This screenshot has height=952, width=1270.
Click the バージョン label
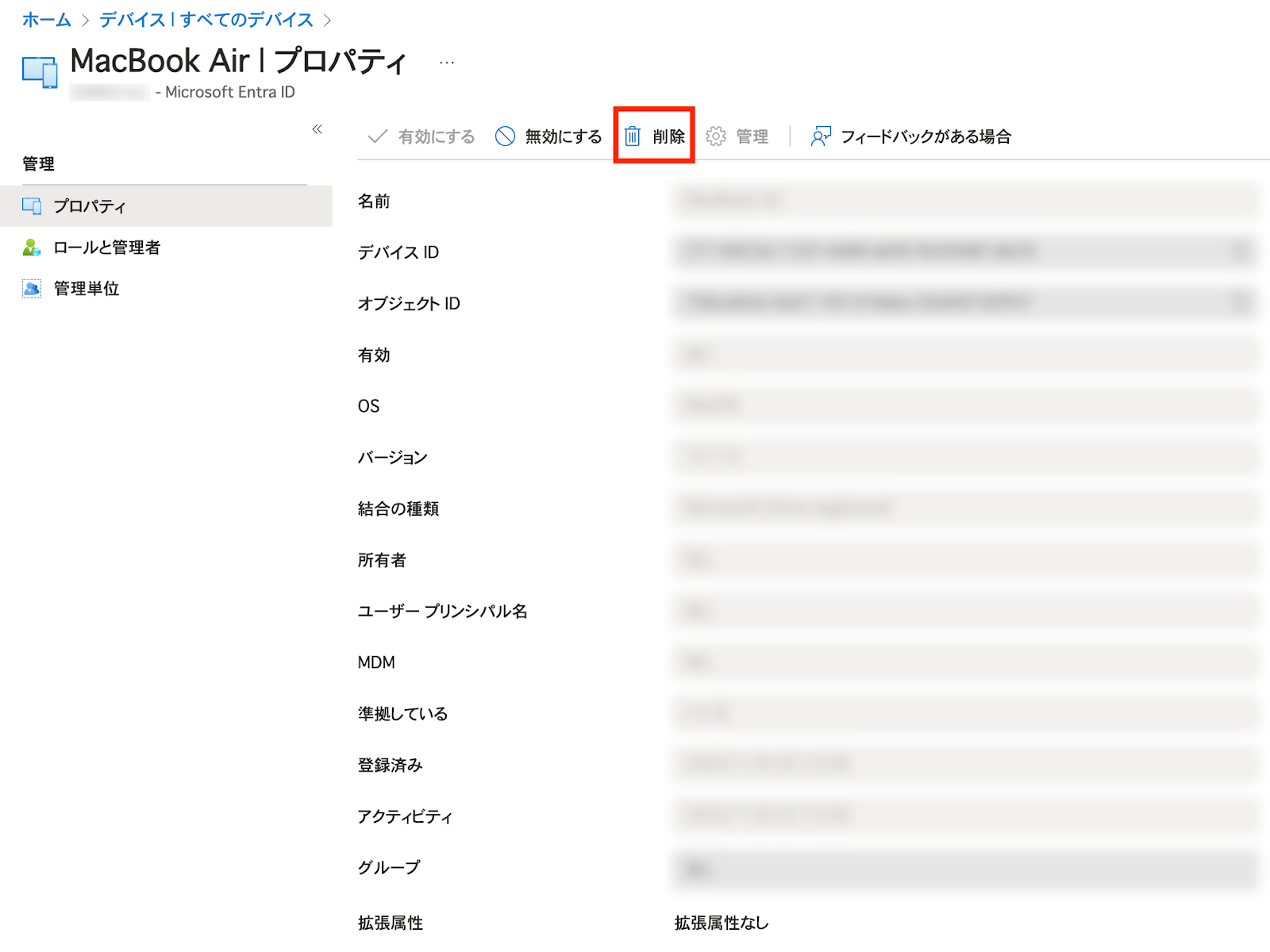tap(393, 458)
